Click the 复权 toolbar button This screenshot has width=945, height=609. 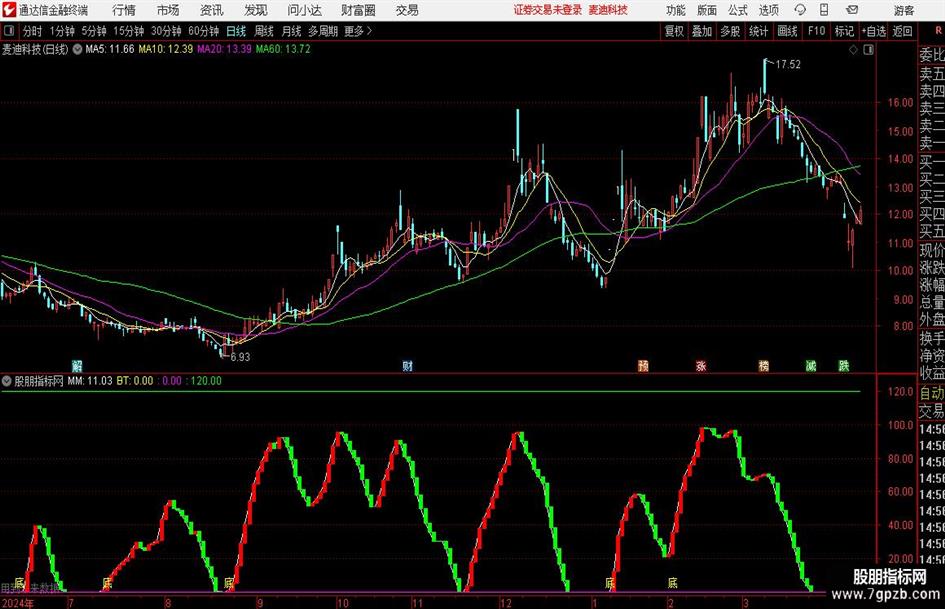(x=674, y=31)
